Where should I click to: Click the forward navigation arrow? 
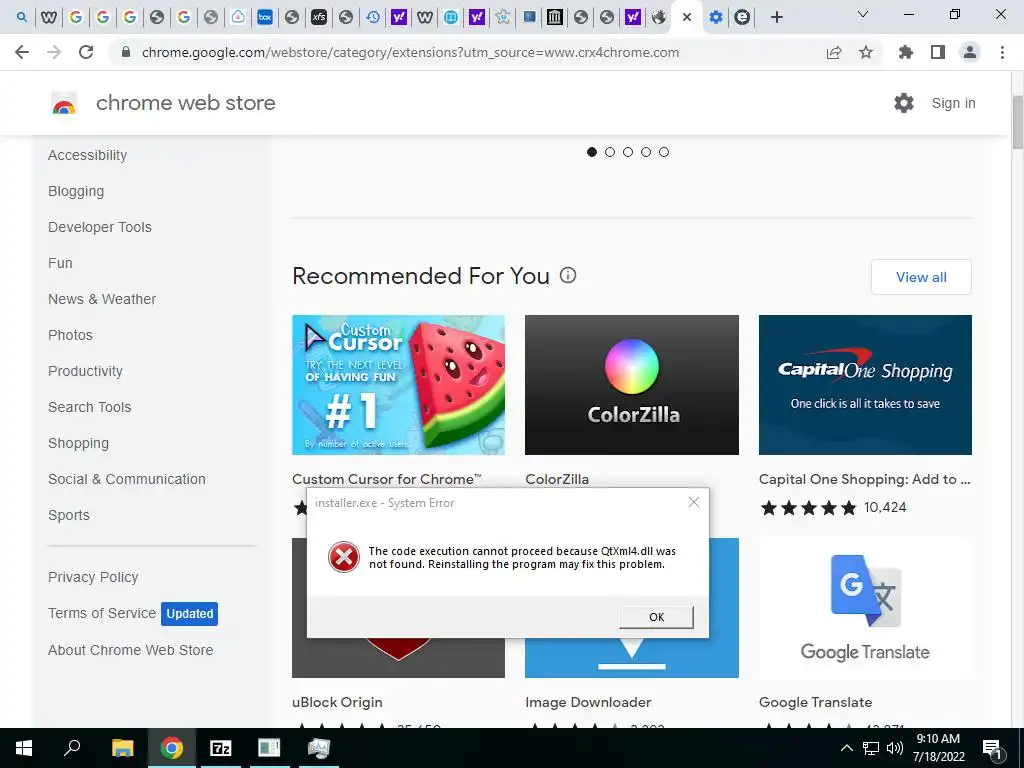click(54, 52)
